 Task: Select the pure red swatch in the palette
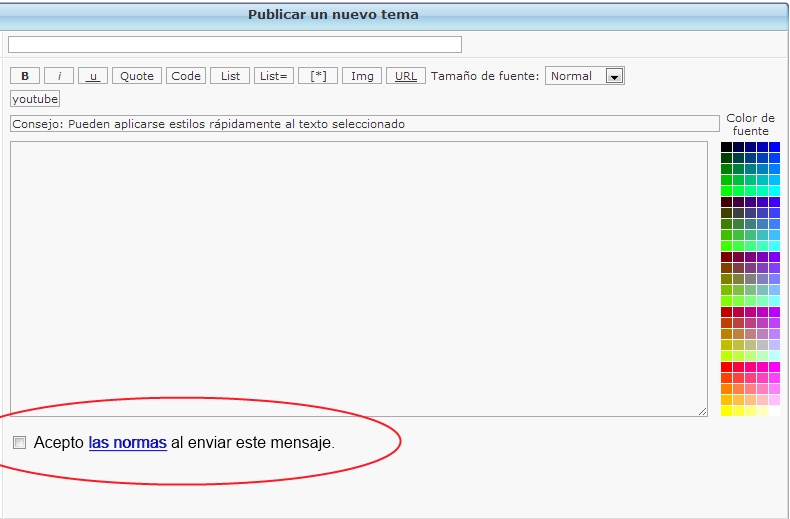[727, 367]
